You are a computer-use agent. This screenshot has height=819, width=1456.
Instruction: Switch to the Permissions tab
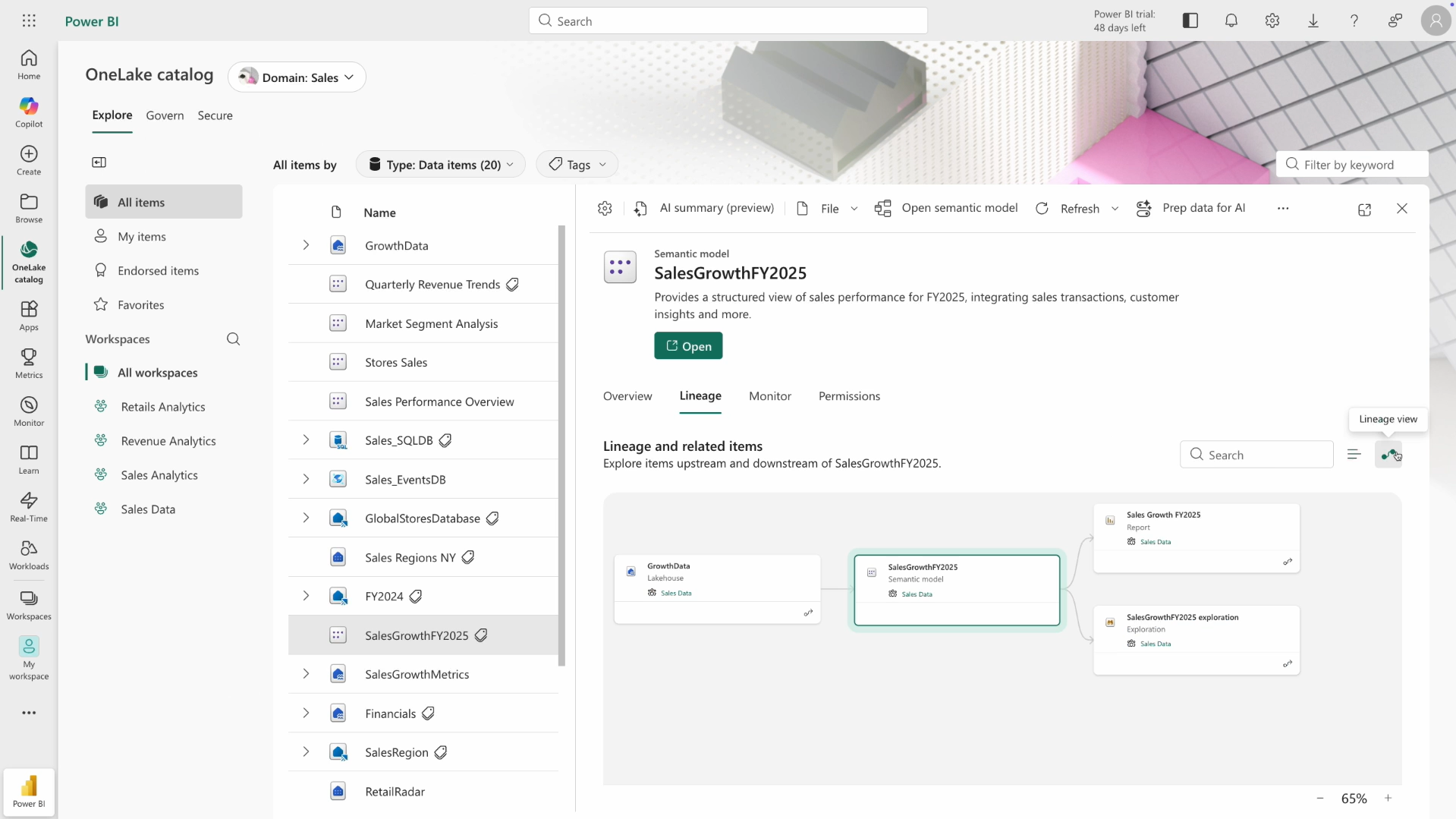coord(849,395)
